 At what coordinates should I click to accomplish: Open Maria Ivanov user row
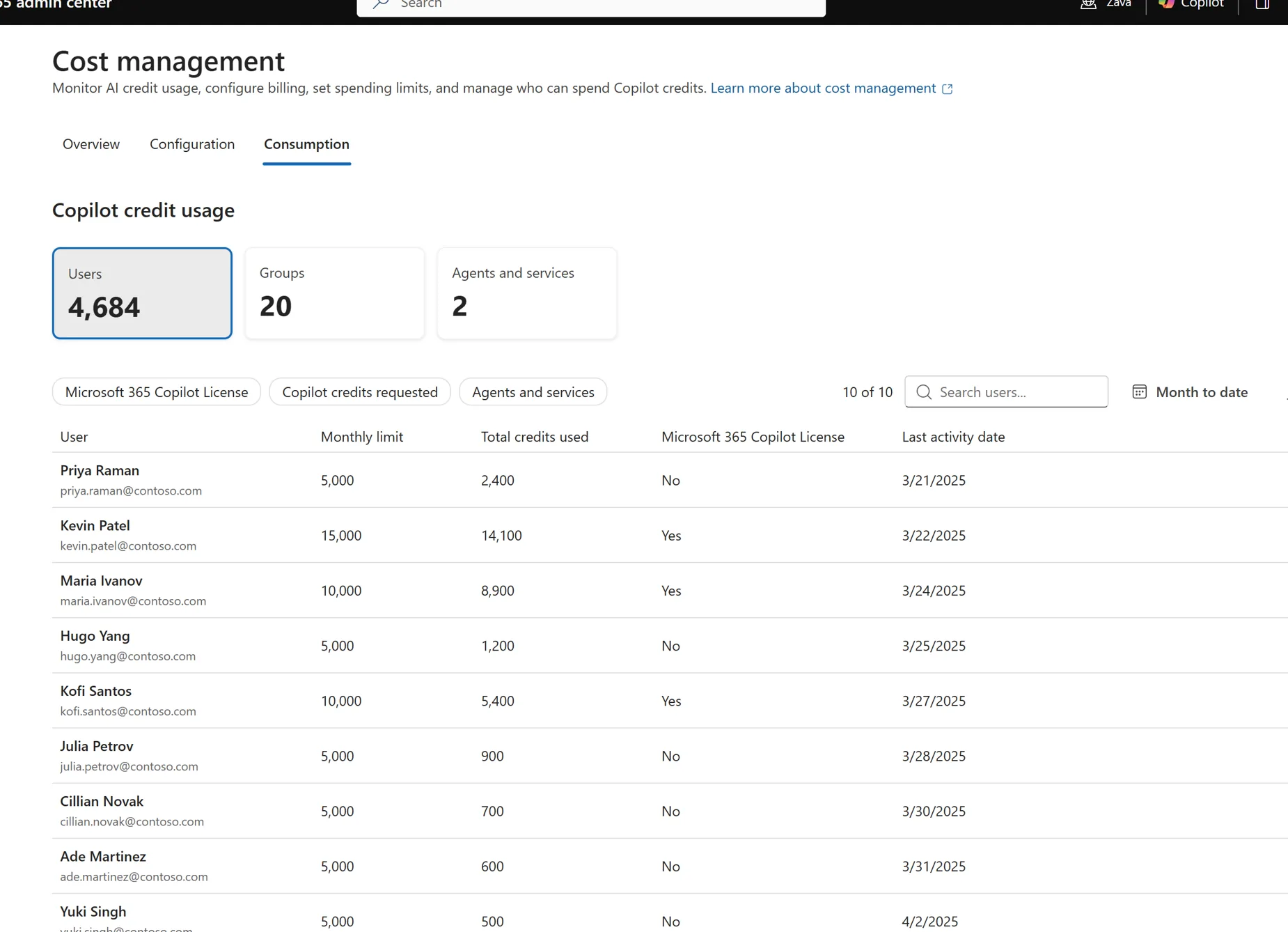point(670,590)
